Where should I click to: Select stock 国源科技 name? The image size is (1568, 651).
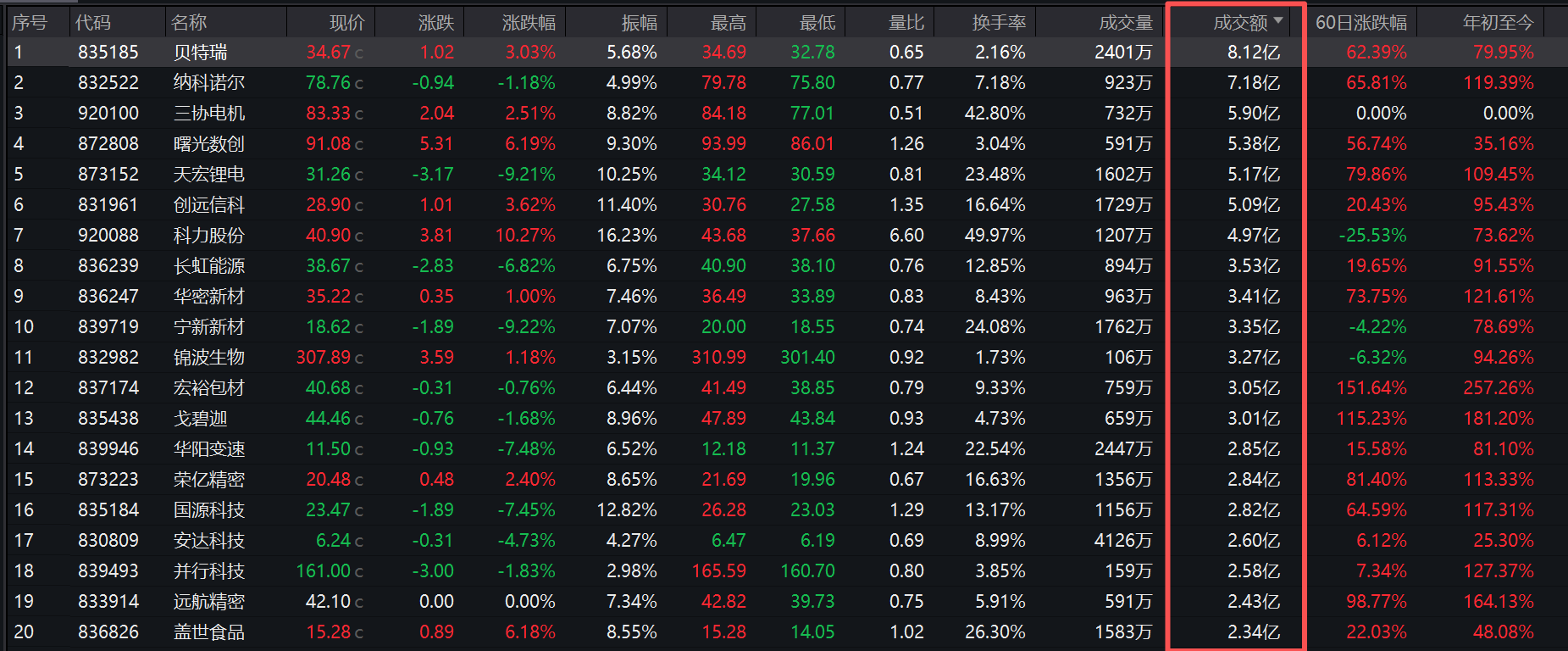pyautogui.click(x=209, y=510)
